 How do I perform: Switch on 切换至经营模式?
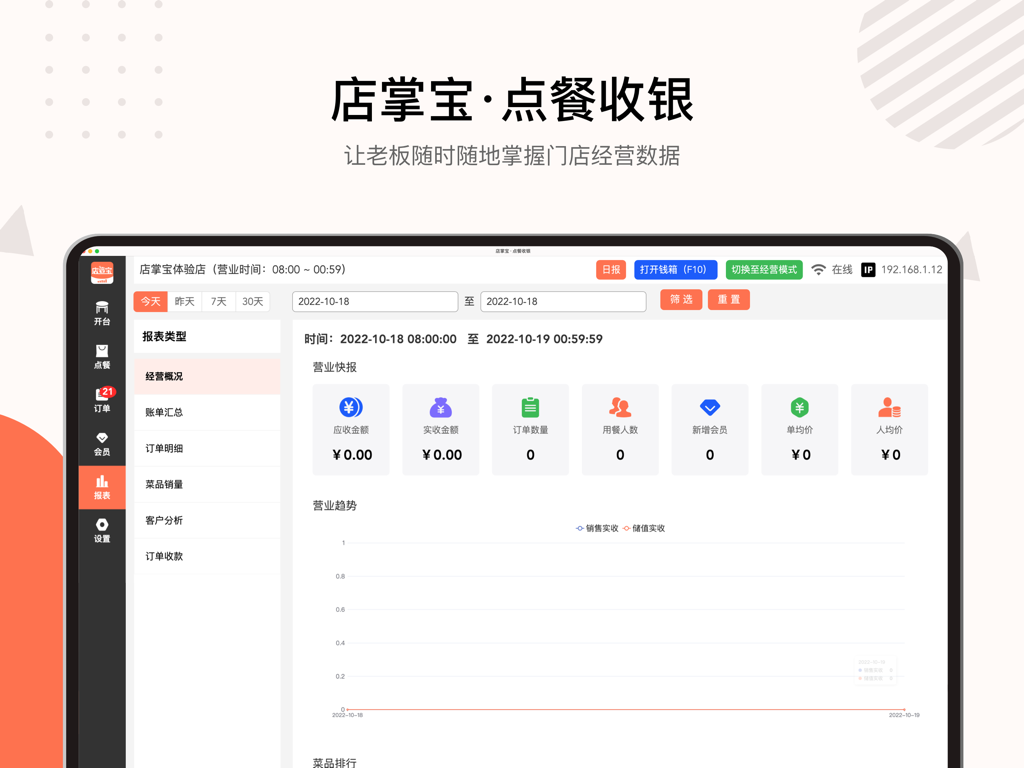pyautogui.click(x=763, y=270)
